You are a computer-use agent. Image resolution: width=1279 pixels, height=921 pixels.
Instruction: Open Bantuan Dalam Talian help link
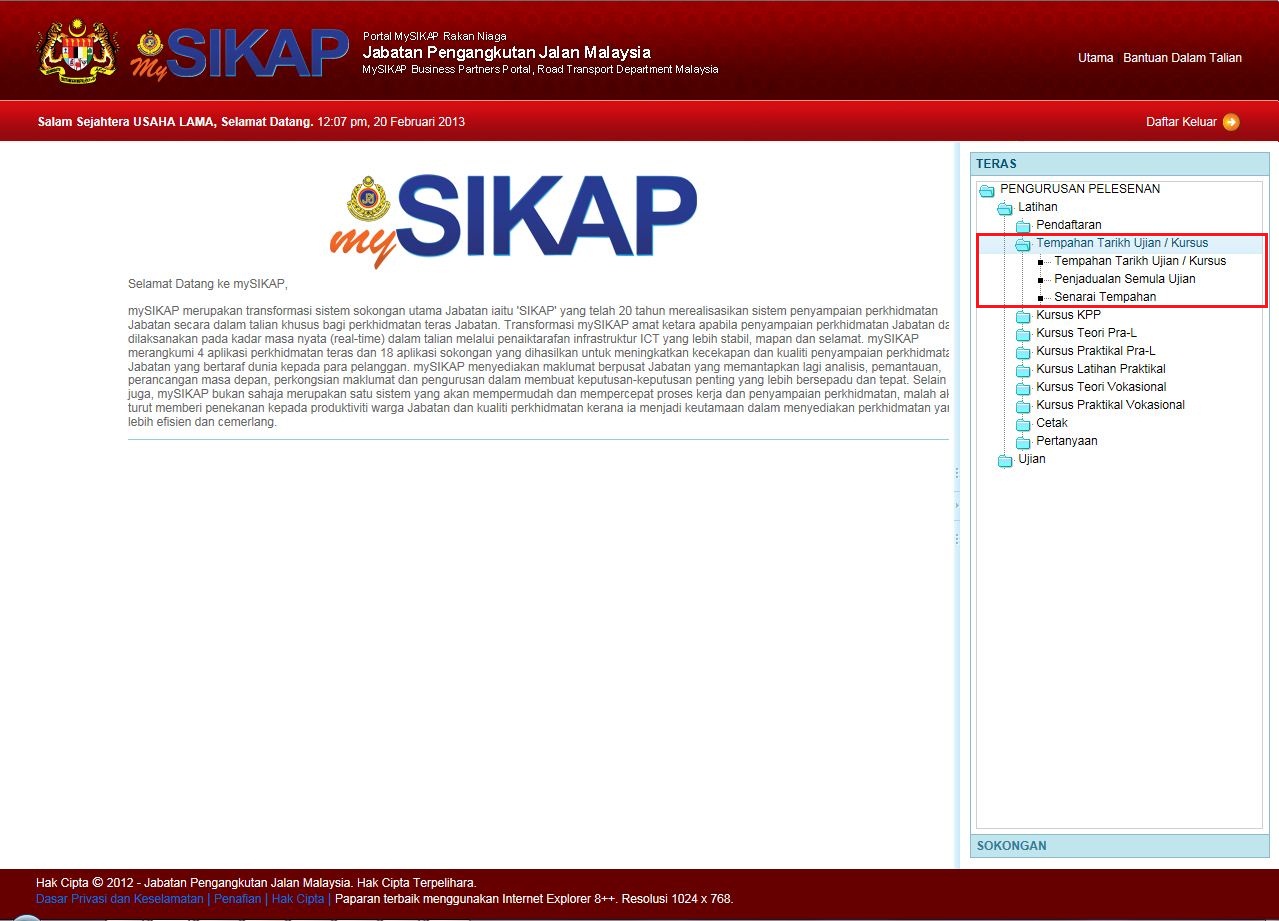[1182, 58]
